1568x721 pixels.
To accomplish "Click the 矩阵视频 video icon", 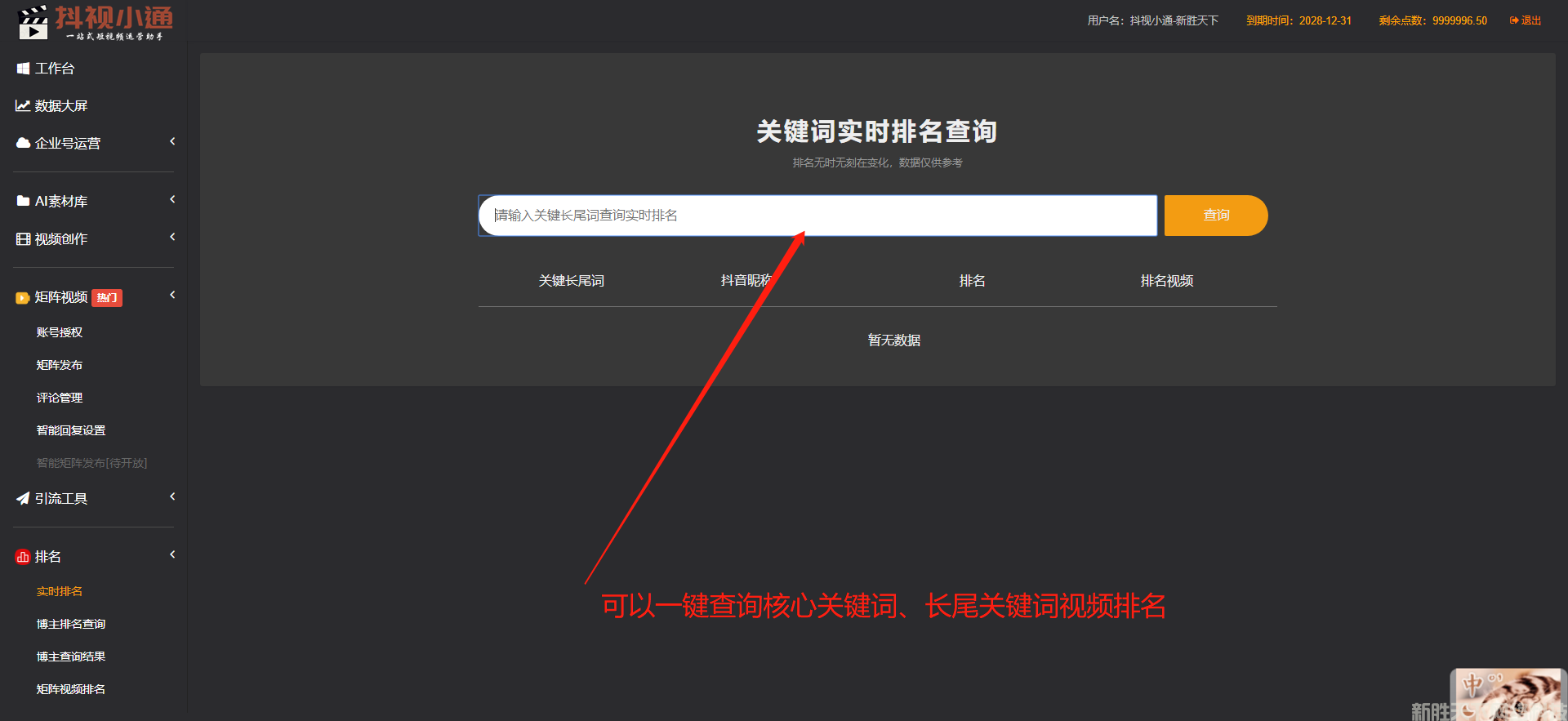I will (x=23, y=298).
